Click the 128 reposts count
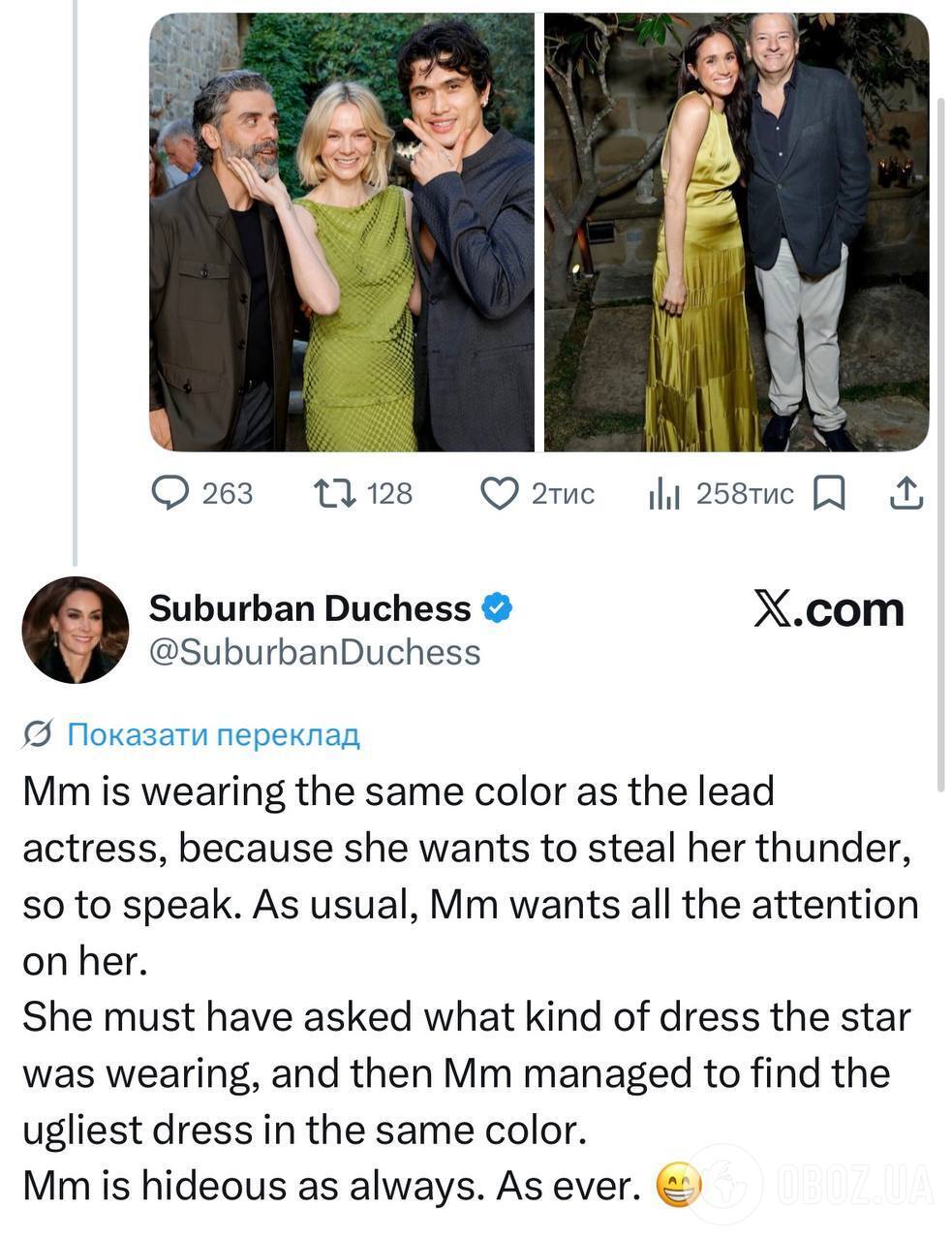This screenshot has height=1240, width=952. click(x=389, y=494)
